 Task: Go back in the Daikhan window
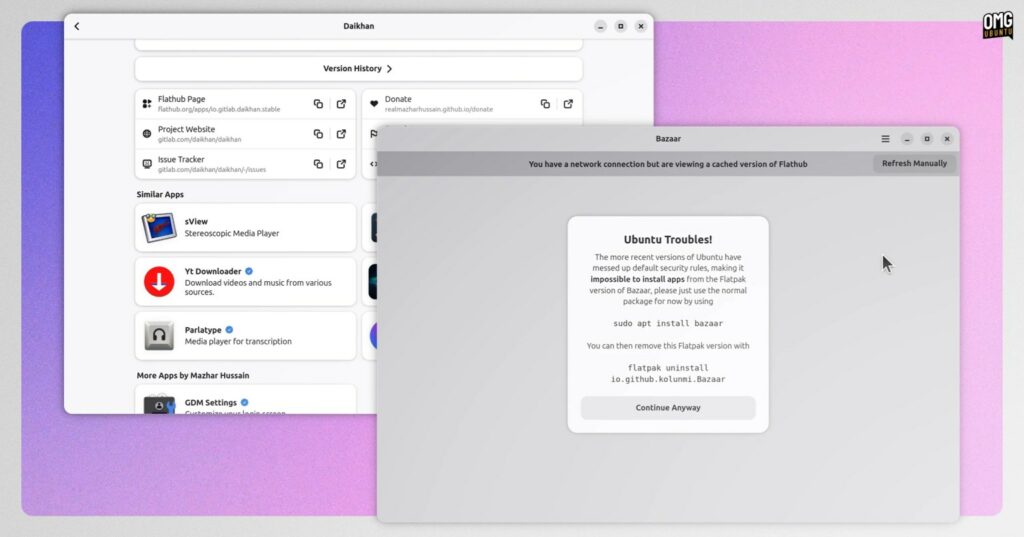pos(77,26)
